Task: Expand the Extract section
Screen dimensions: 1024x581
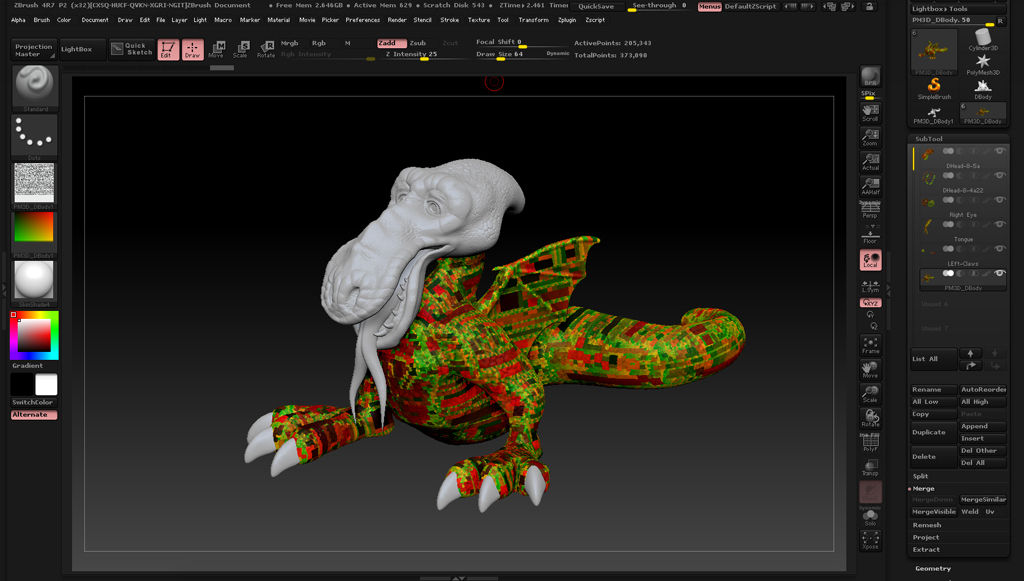Action: coord(926,550)
